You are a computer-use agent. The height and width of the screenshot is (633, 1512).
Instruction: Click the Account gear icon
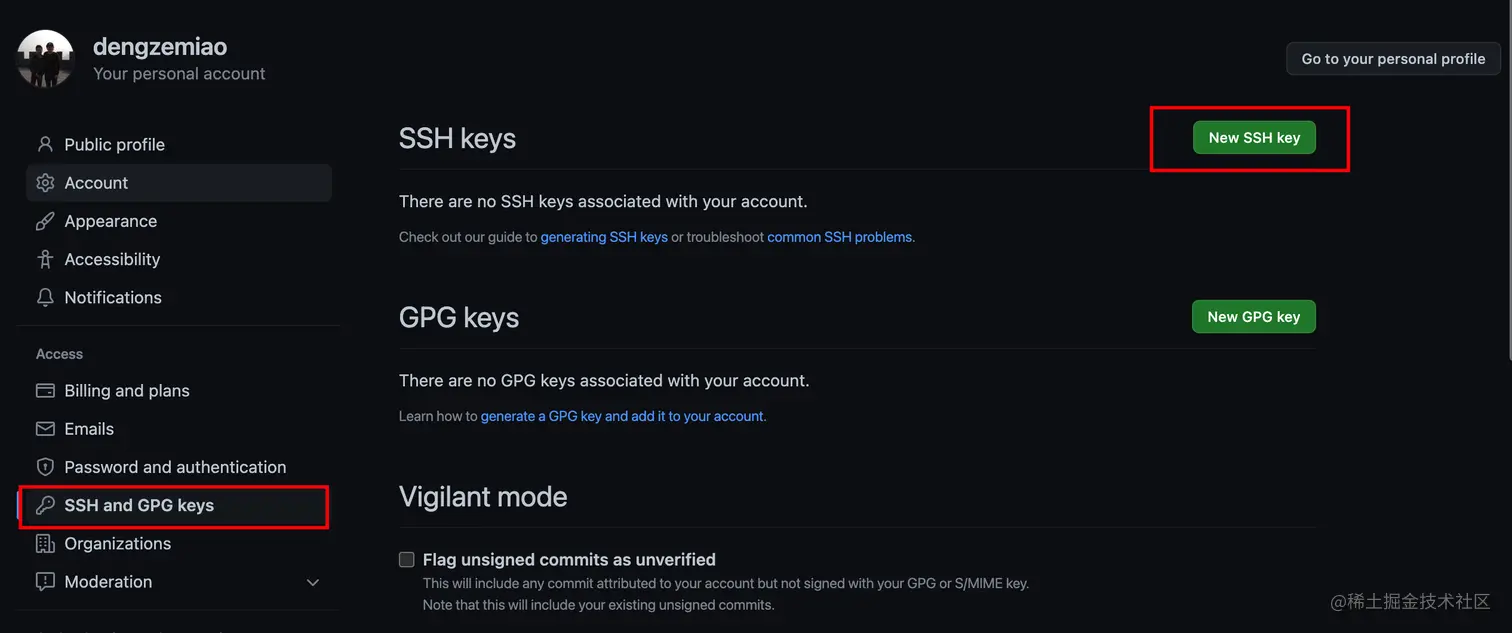(45, 183)
